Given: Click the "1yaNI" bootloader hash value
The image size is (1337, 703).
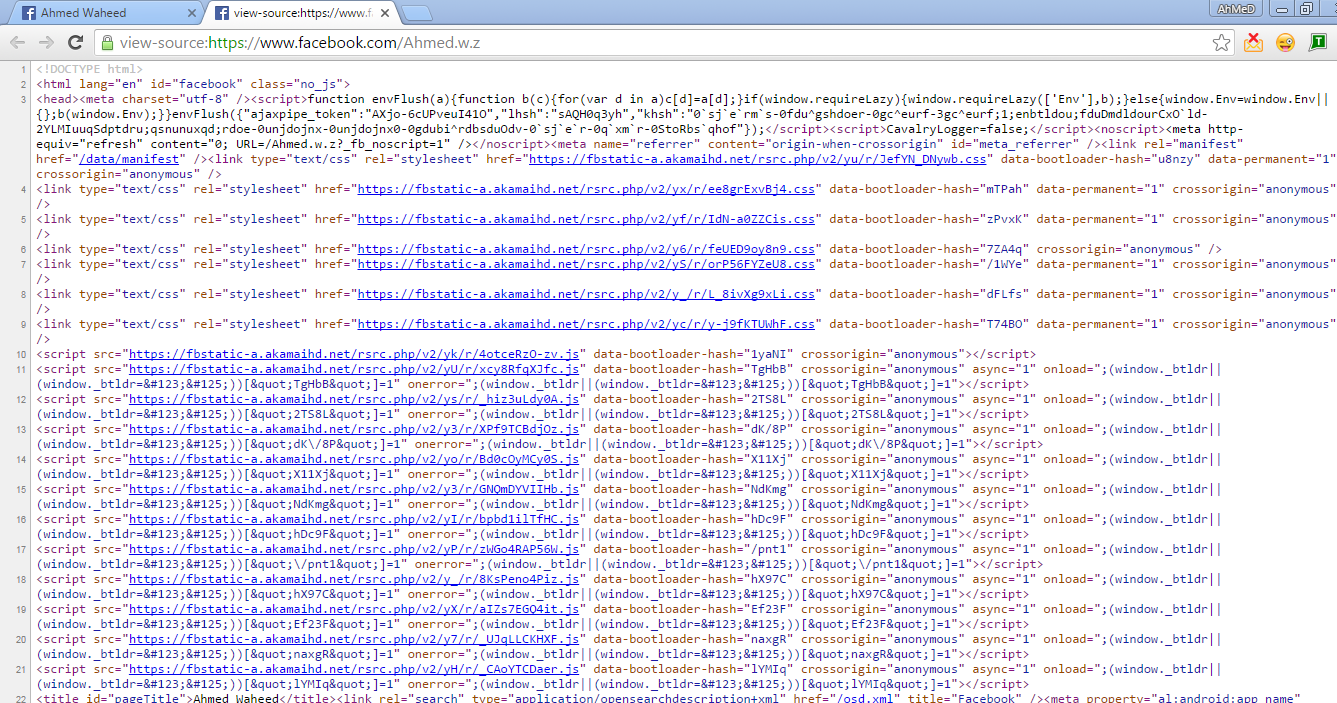Looking at the screenshot, I should click(x=765, y=354).
